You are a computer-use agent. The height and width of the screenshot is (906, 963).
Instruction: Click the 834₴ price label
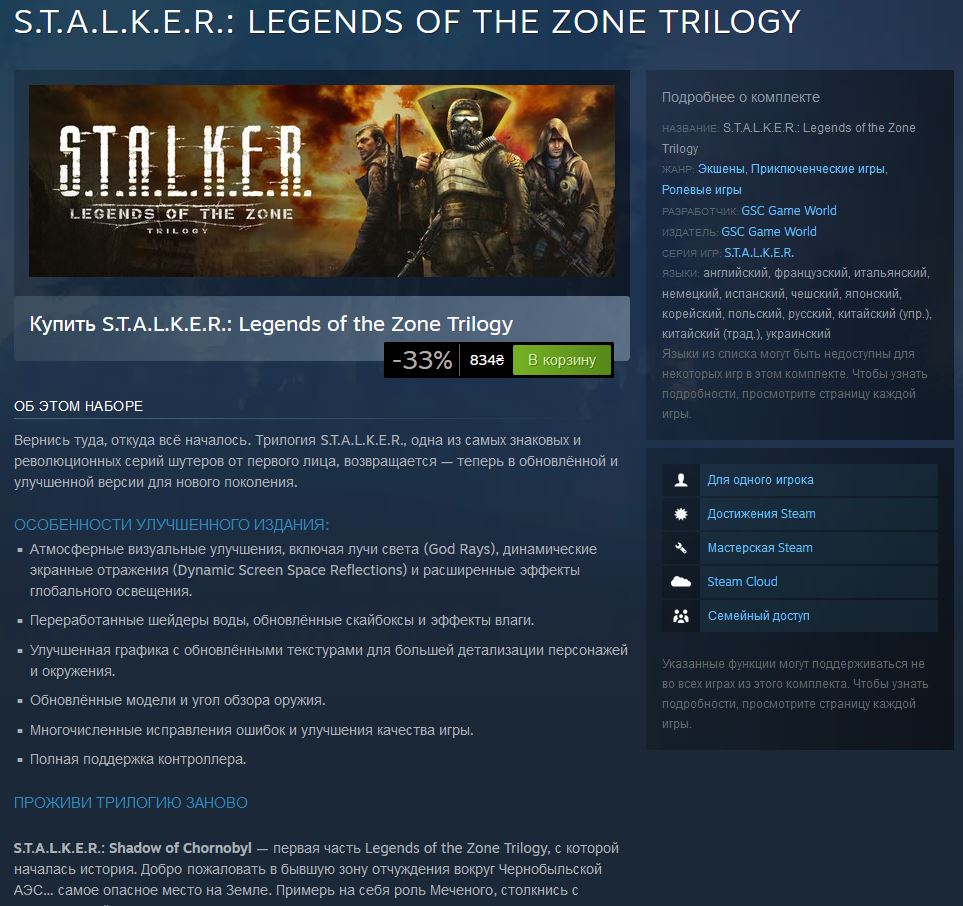tap(486, 360)
